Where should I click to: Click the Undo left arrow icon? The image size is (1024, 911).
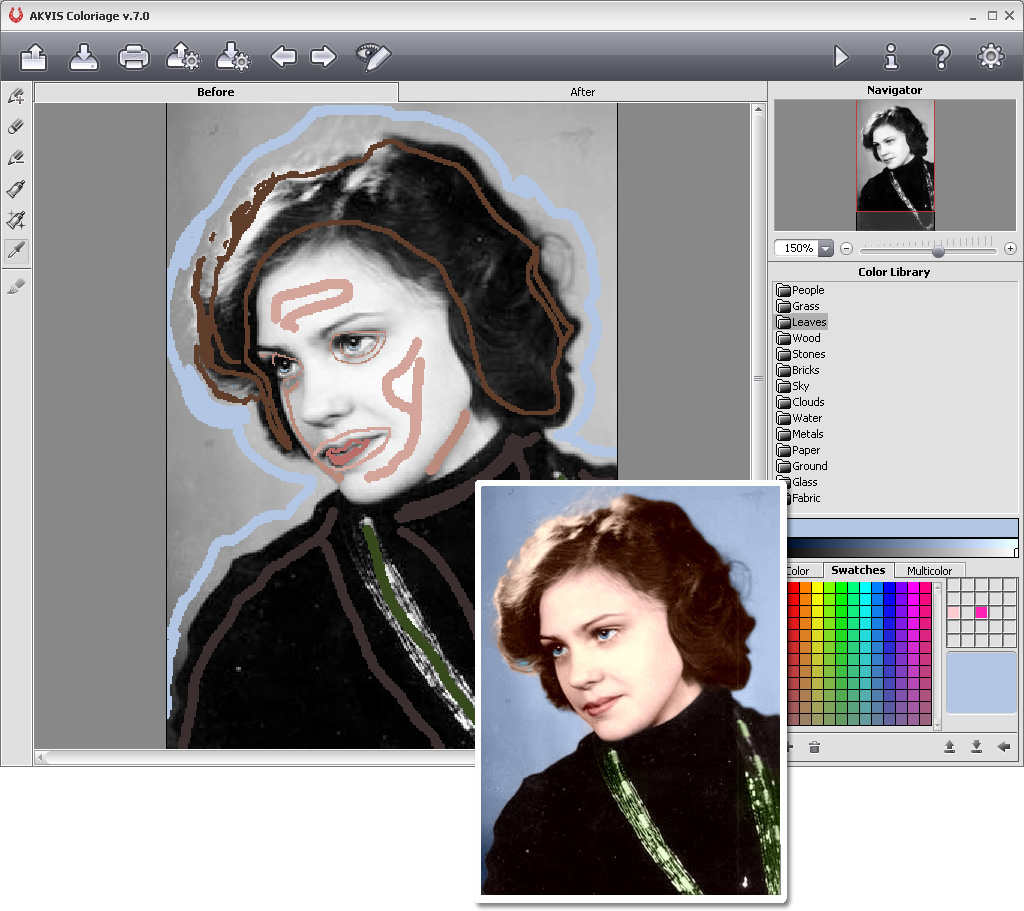click(x=283, y=57)
